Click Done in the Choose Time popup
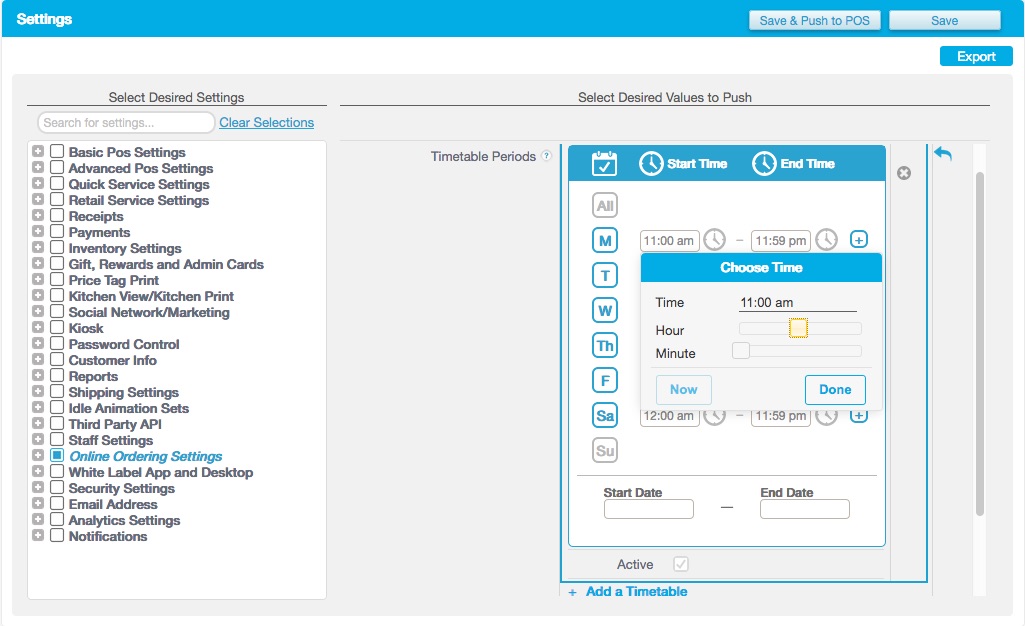 (835, 390)
